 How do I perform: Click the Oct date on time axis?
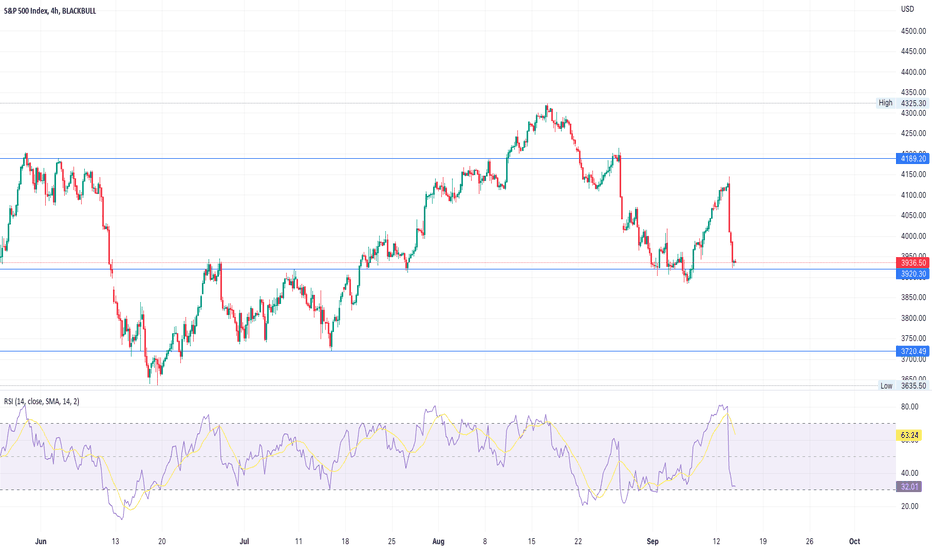click(x=854, y=542)
